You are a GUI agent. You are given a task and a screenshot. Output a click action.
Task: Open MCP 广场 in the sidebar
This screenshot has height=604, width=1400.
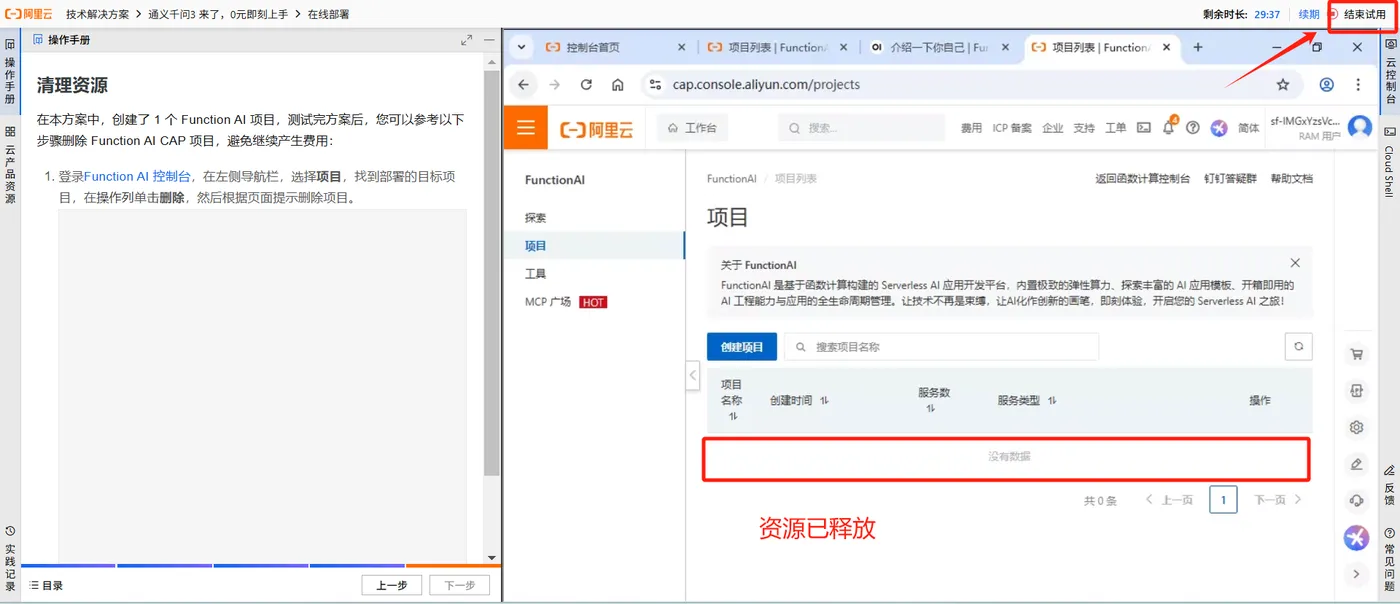pos(548,301)
